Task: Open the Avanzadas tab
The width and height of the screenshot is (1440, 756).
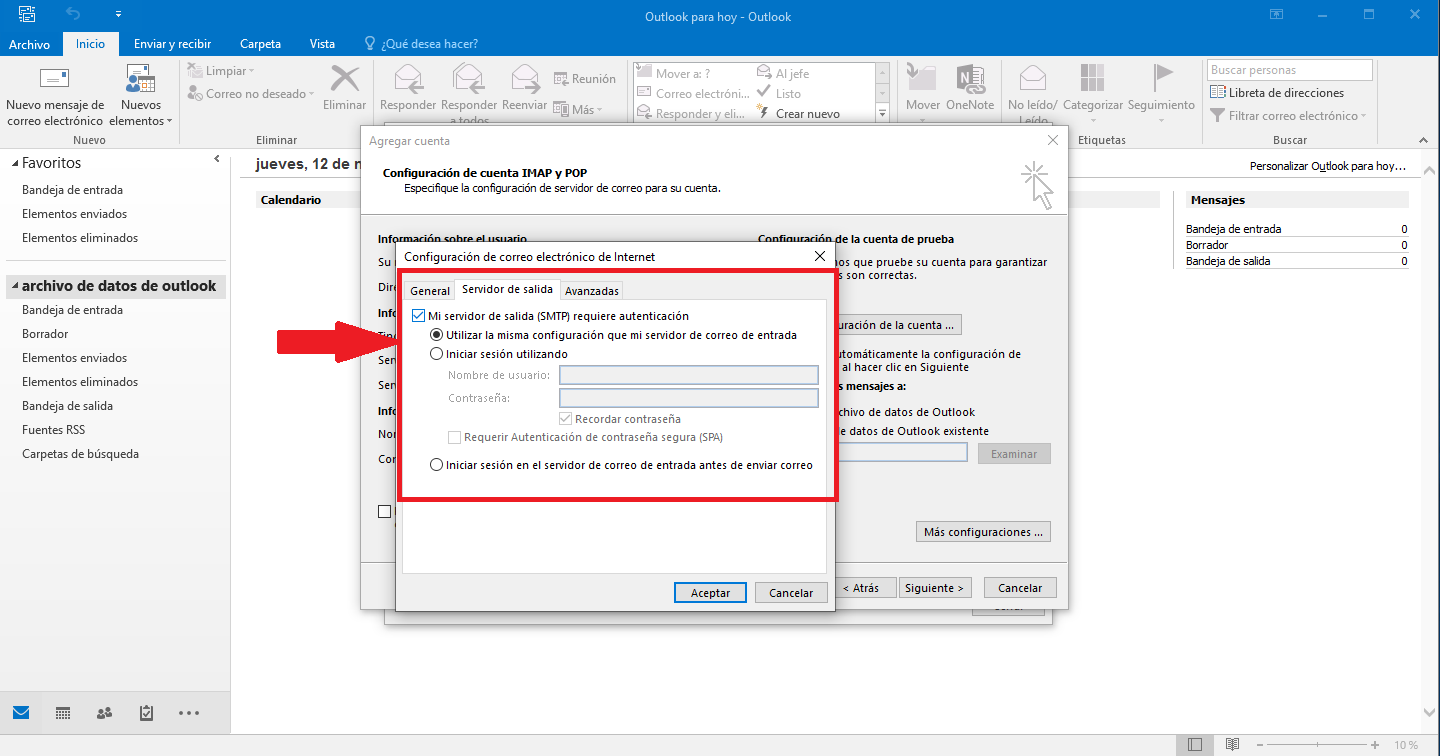Action: pyautogui.click(x=591, y=291)
